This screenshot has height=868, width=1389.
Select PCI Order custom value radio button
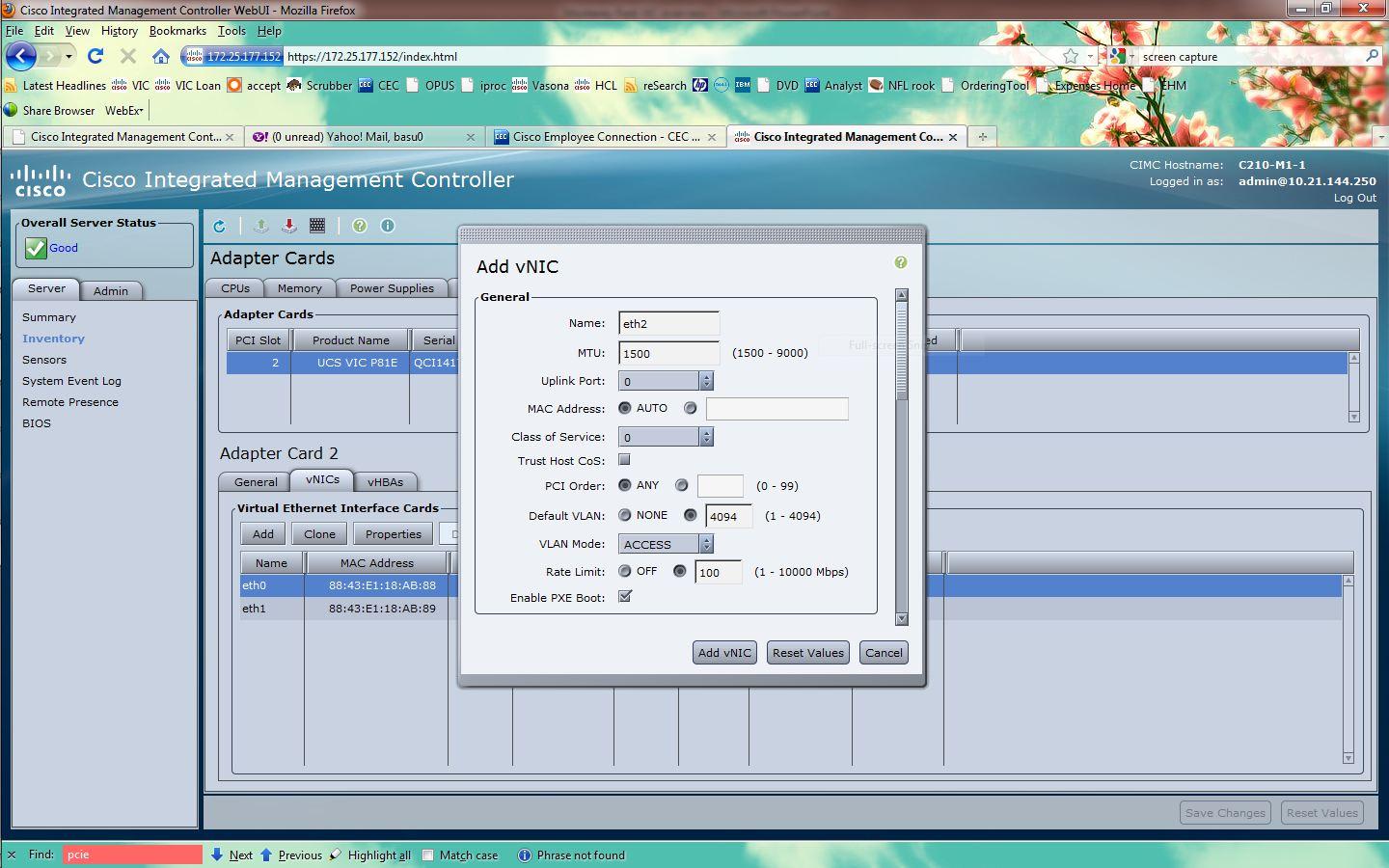[682, 485]
